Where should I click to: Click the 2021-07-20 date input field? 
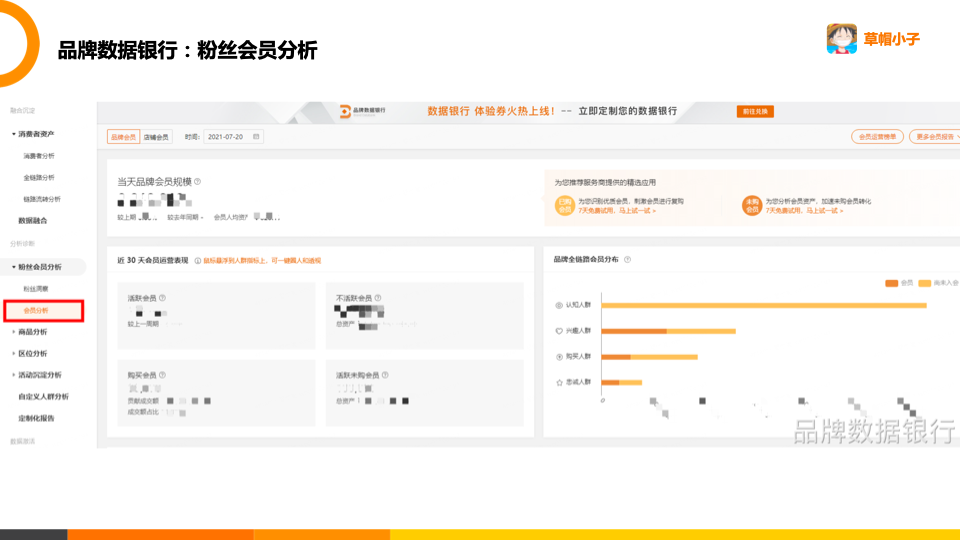(x=233, y=137)
